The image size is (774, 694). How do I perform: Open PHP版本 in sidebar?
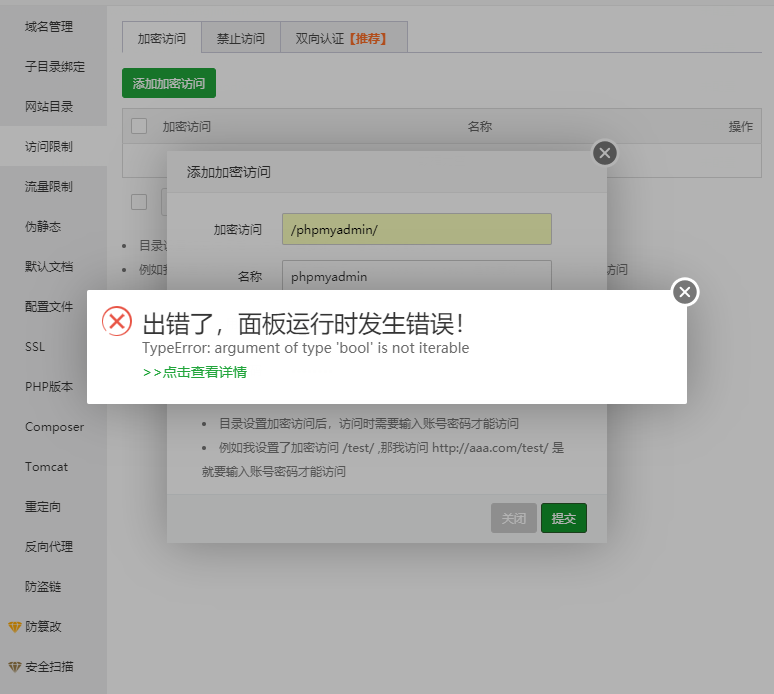click(49, 386)
